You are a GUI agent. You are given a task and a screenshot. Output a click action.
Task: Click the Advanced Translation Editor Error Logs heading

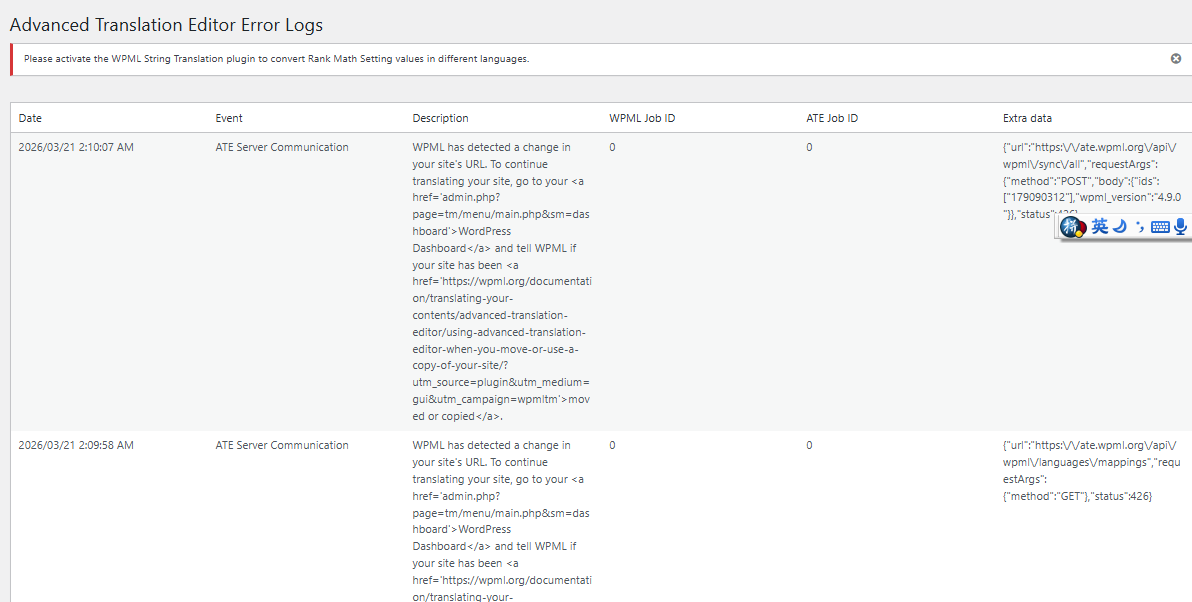(x=166, y=25)
